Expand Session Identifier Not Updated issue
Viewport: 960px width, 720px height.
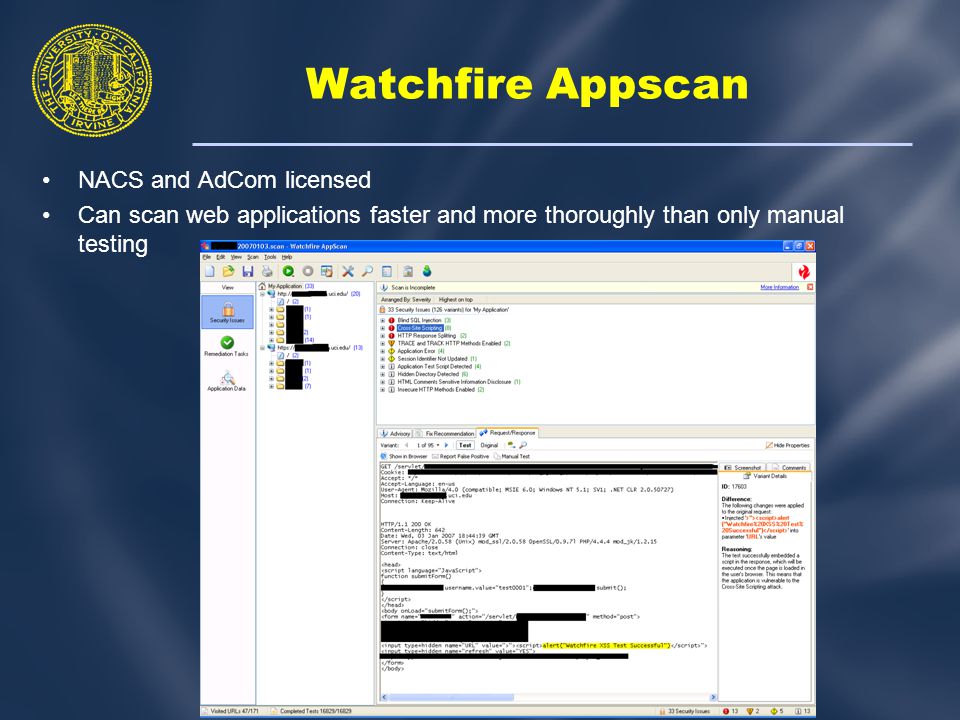pyautogui.click(x=383, y=359)
